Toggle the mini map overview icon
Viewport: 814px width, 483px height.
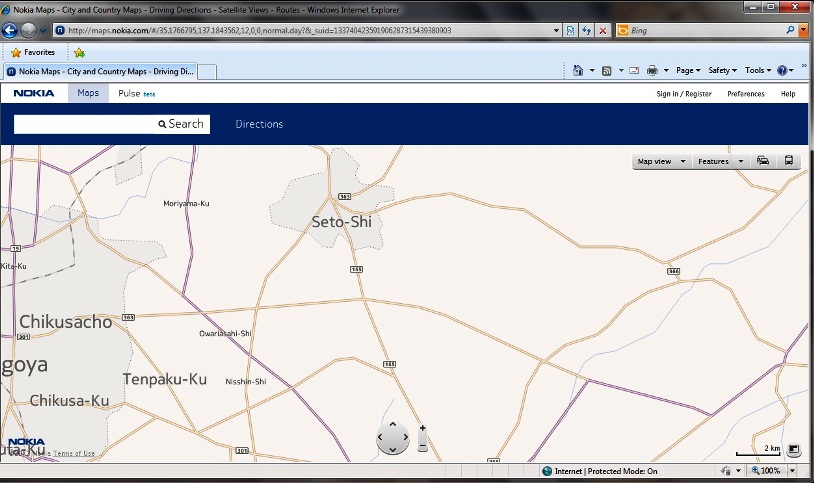793,449
